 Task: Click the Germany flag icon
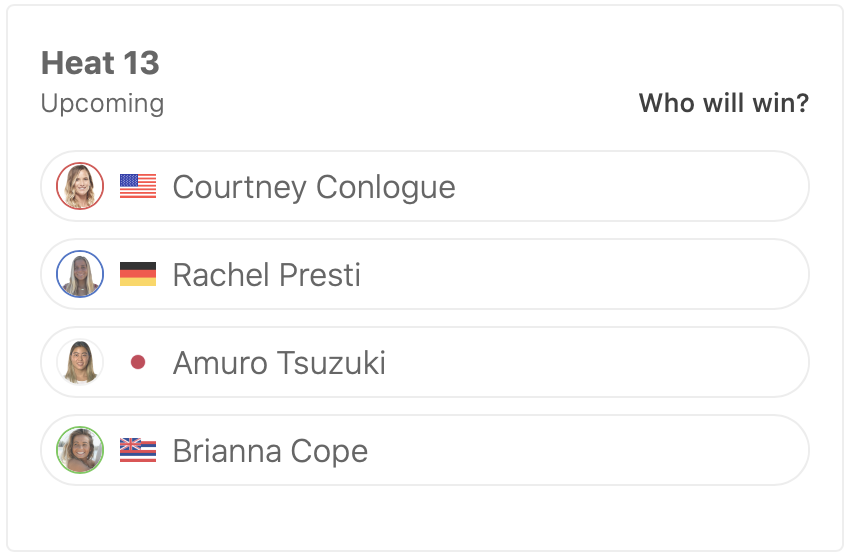(x=138, y=274)
